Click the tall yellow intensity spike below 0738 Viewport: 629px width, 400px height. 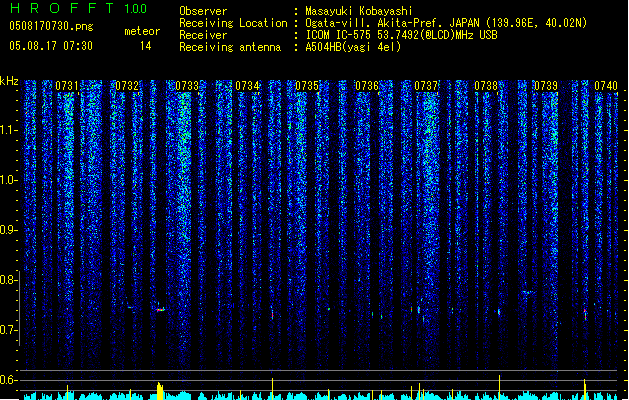pos(499,387)
